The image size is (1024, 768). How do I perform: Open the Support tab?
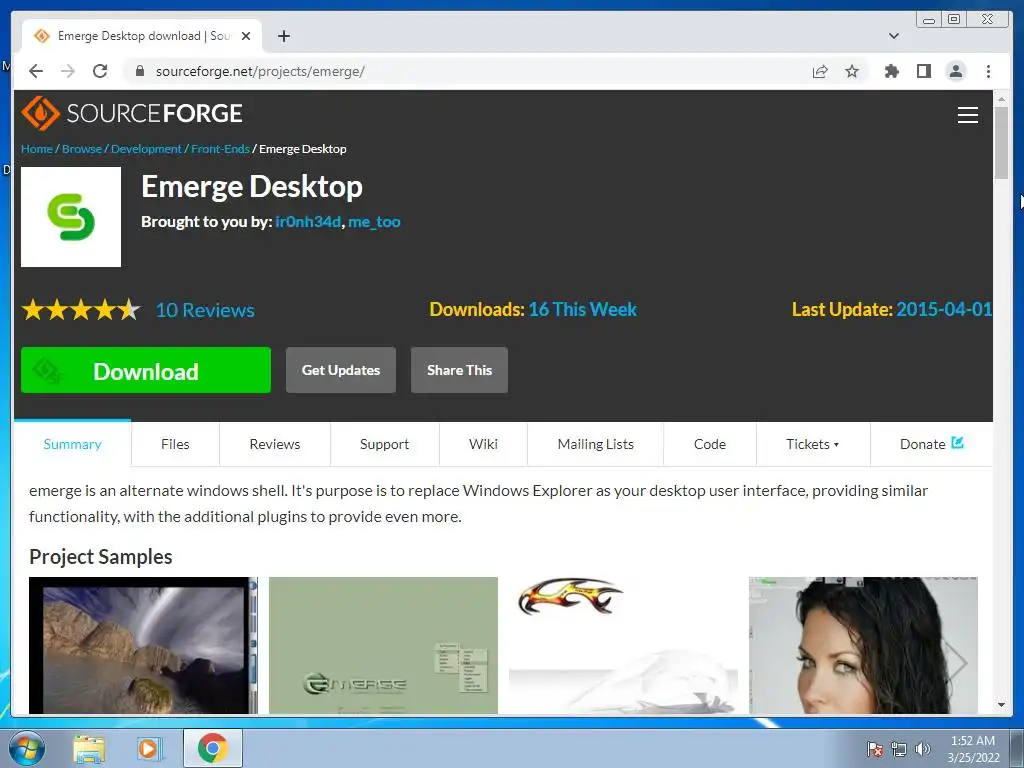(385, 444)
